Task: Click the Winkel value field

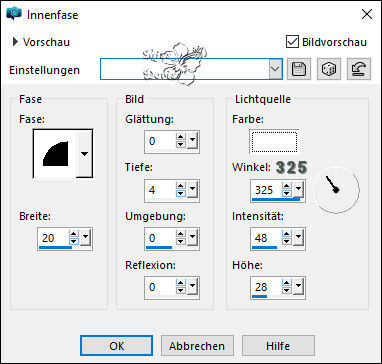Action: coord(266,190)
